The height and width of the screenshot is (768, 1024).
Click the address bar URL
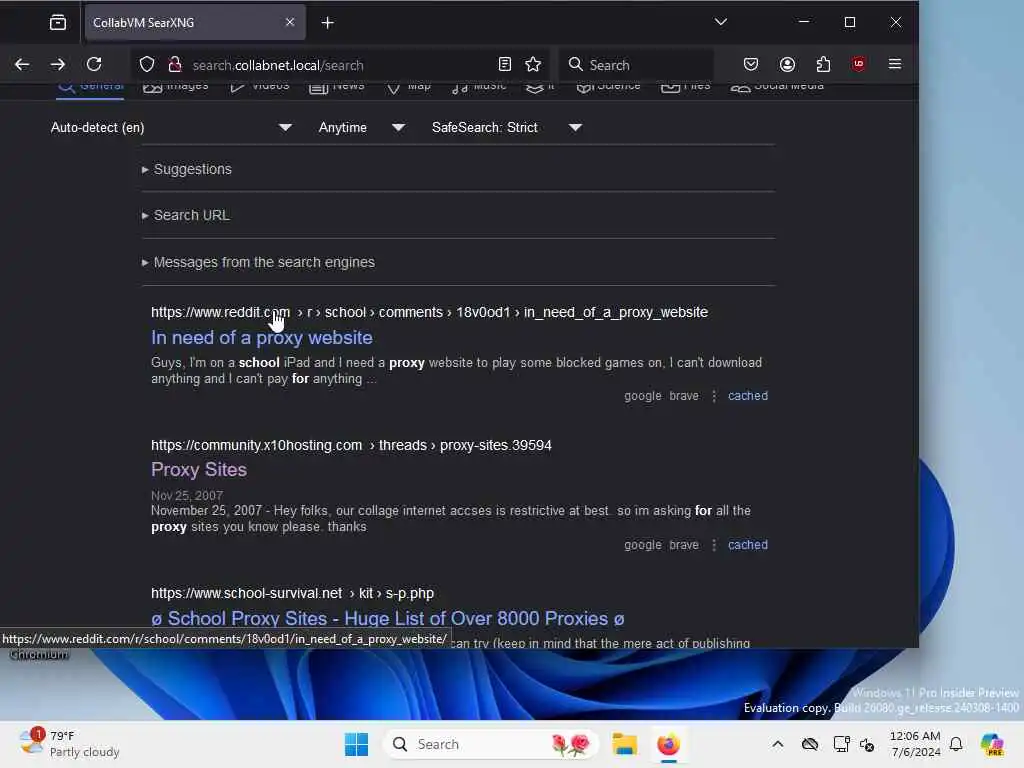click(x=278, y=65)
